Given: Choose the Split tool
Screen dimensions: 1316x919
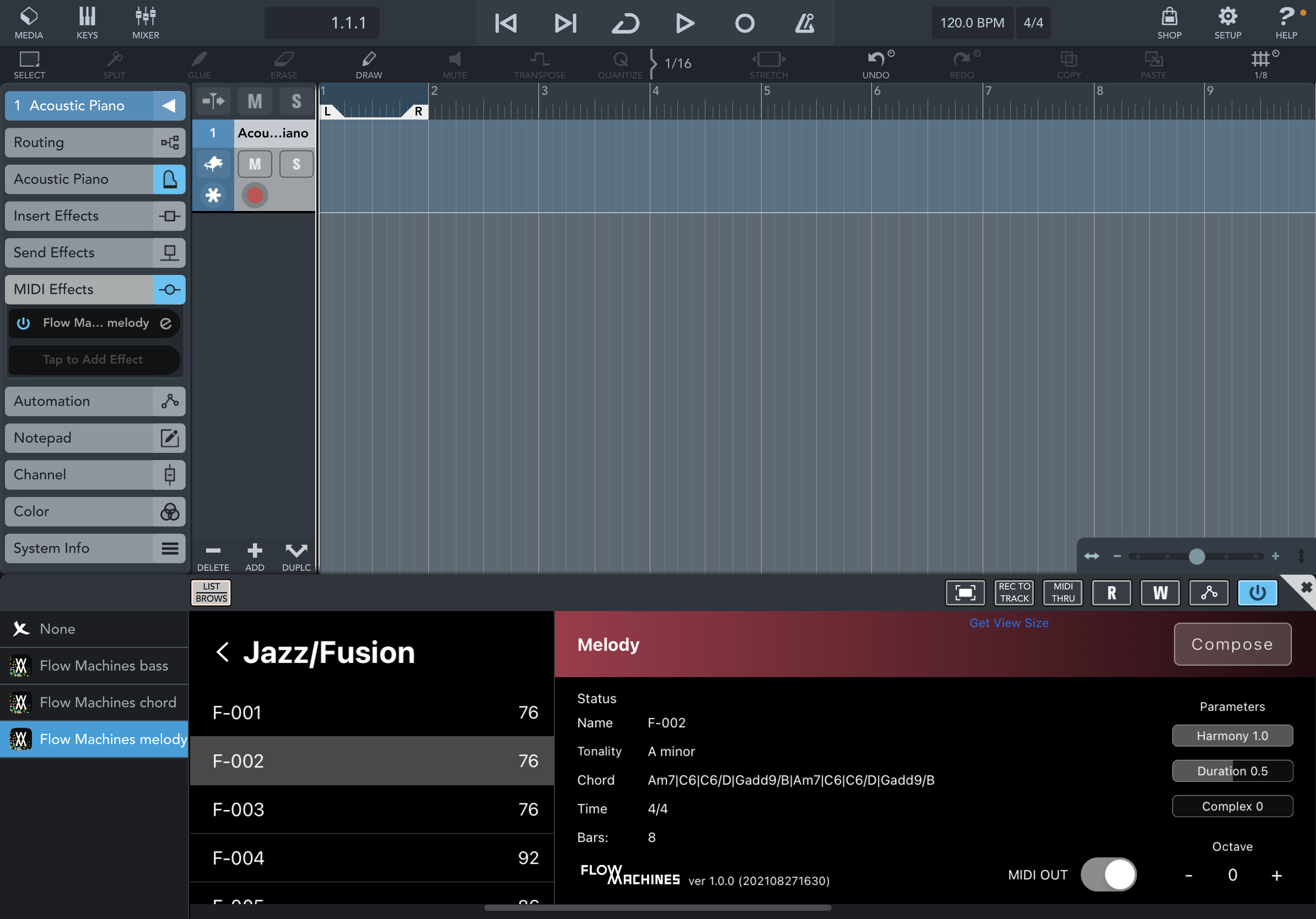Looking at the screenshot, I should coord(114,65).
